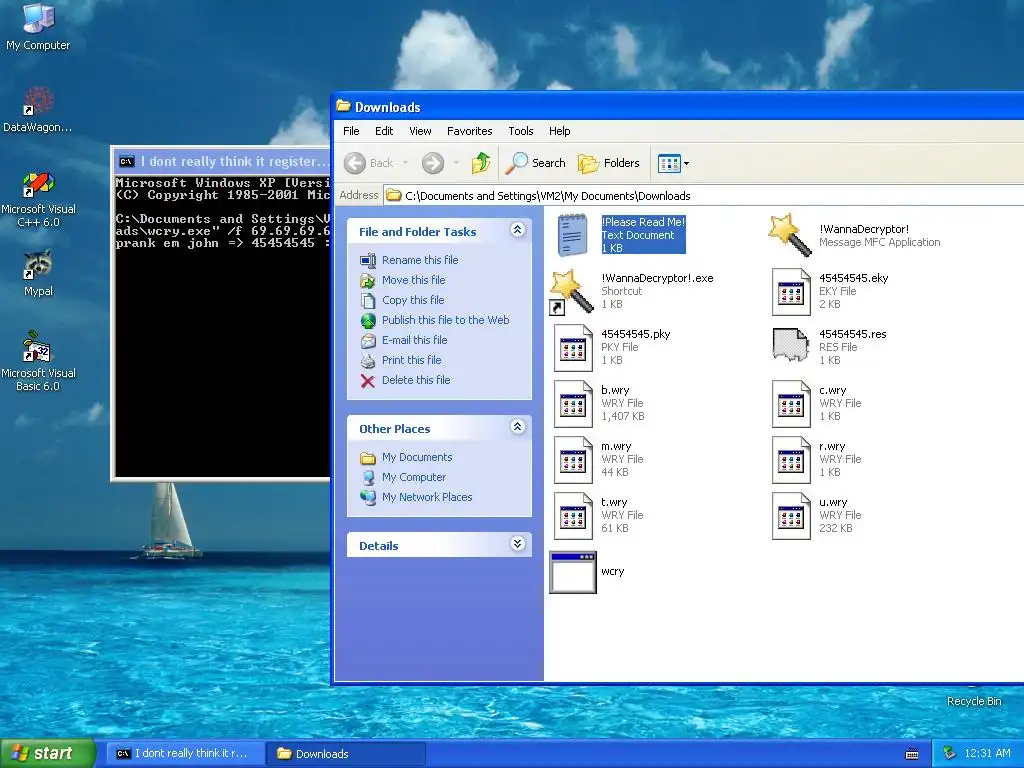The width and height of the screenshot is (1024, 768).
Task: Expand the Details panel
Action: (517, 544)
